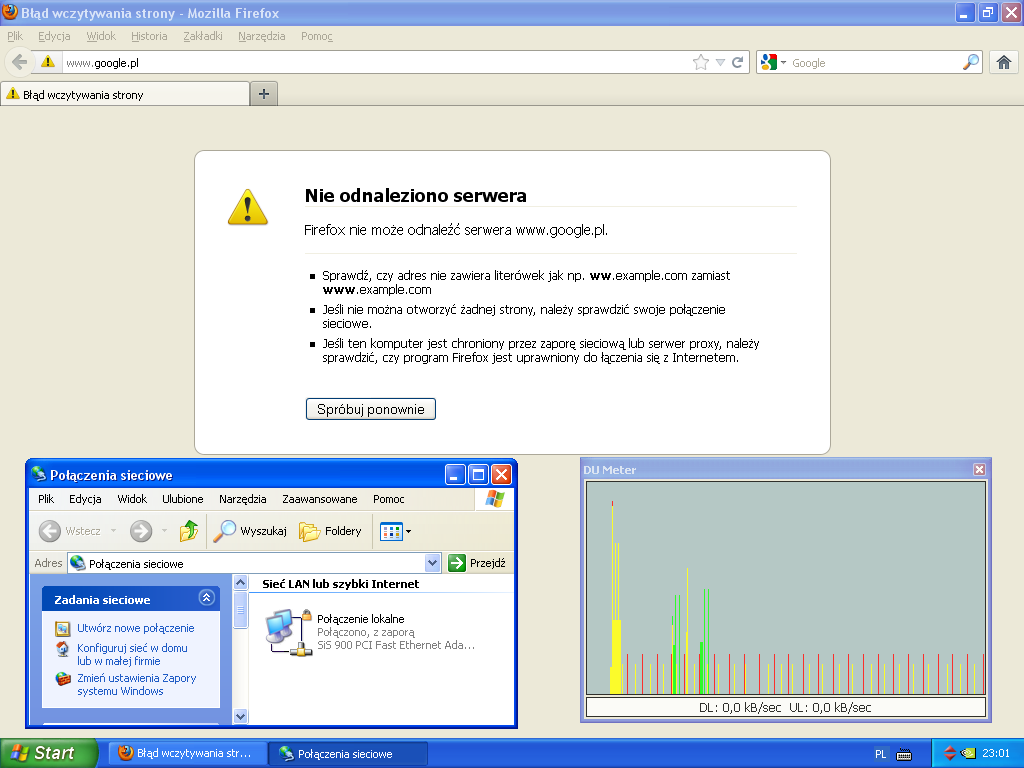Image resolution: width=1024 pixels, height=768 pixels.
Task: Click the magnifier search icon in Firefox search box
Action: click(971, 62)
